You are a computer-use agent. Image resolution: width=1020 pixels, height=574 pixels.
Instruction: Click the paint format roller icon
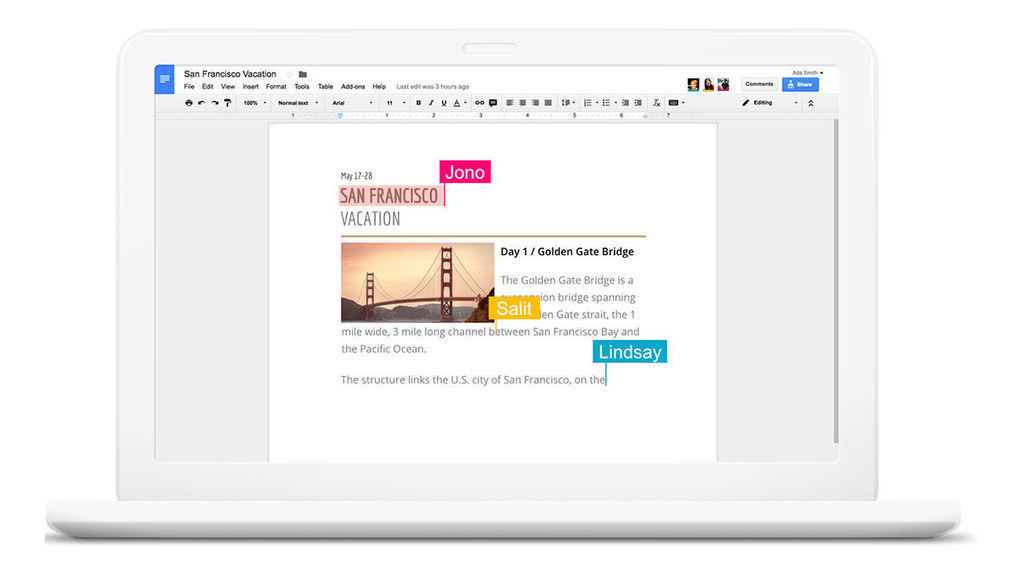click(x=228, y=103)
